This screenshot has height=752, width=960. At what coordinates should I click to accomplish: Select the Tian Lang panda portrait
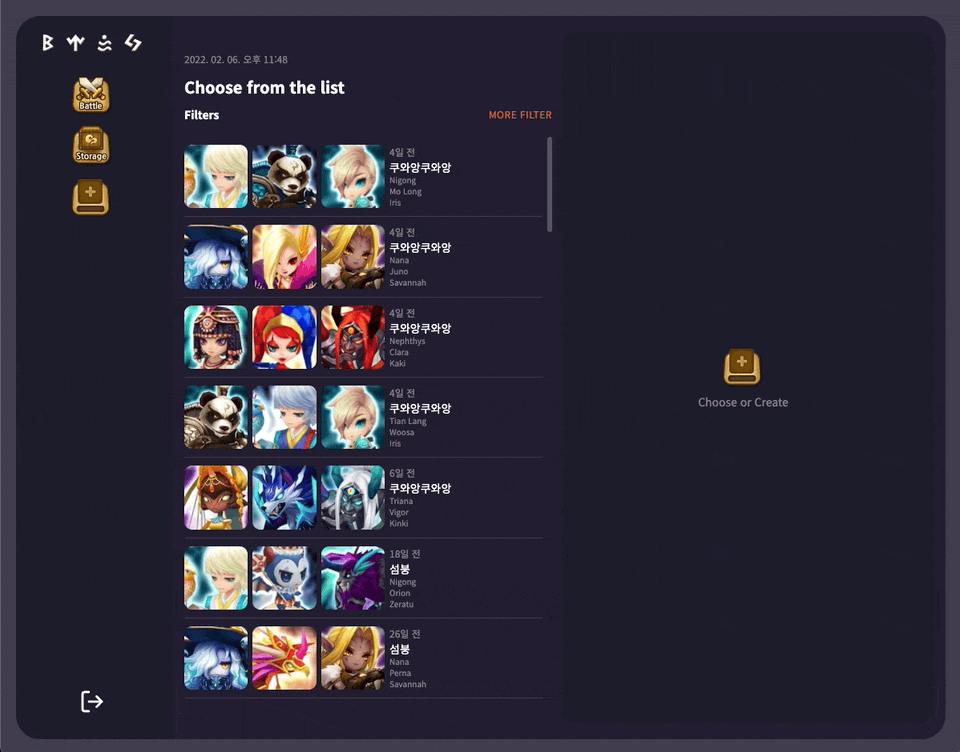216,417
